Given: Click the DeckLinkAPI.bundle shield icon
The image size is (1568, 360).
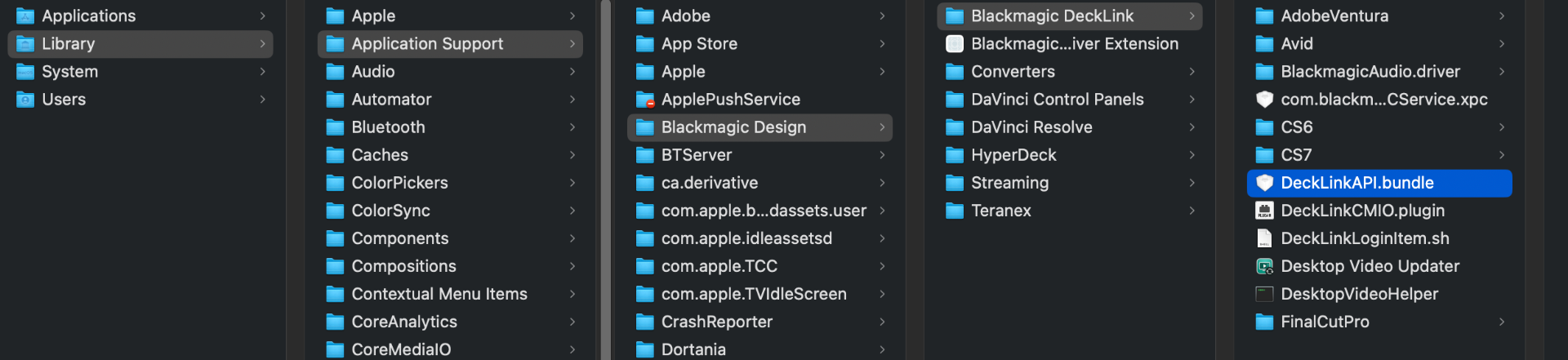Looking at the screenshot, I should 1264,183.
